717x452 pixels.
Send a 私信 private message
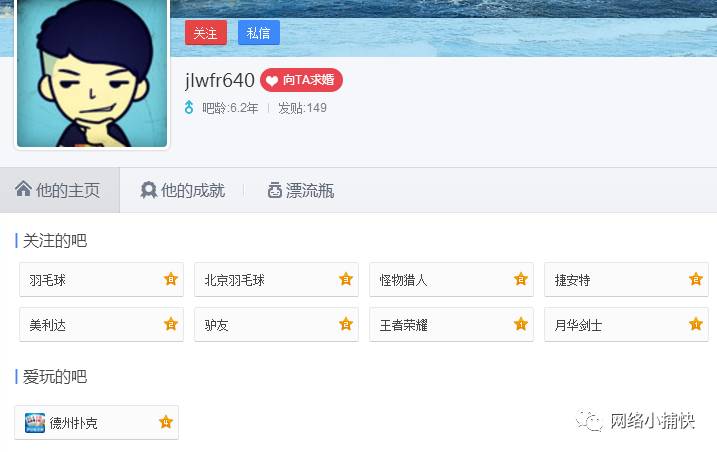pyautogui.click(x=259, y=33)
